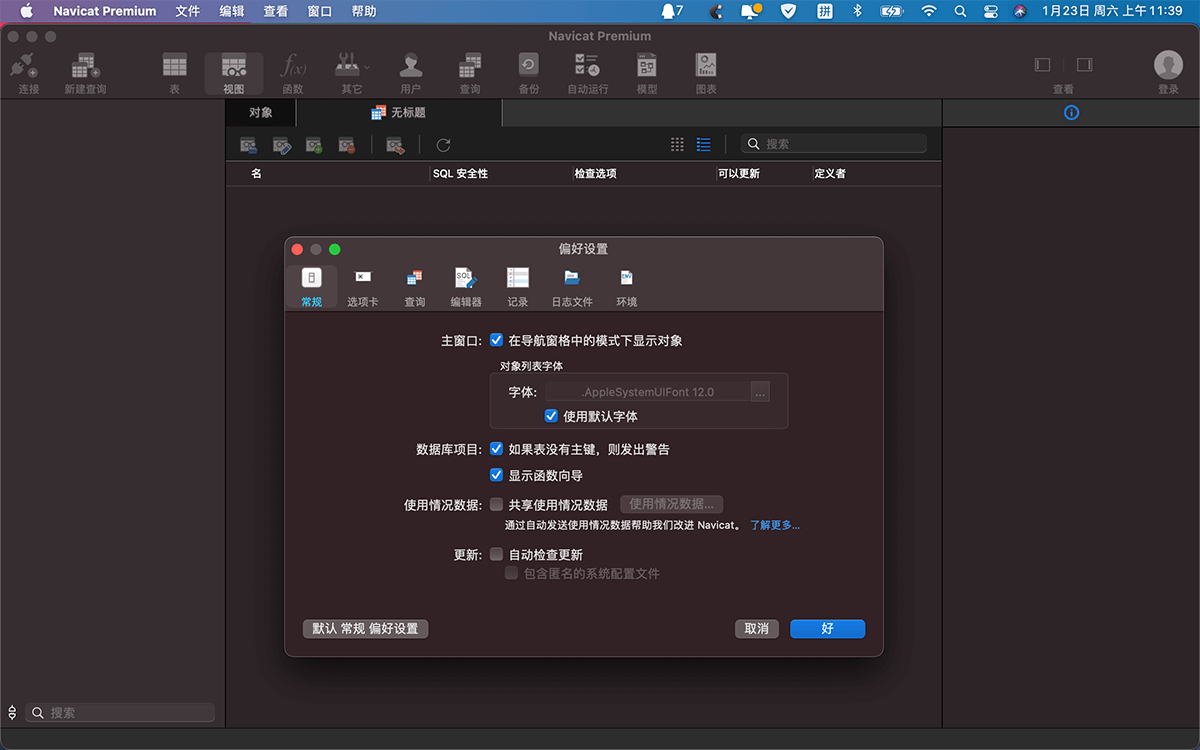Open the 选项卡 tabs preferences pane
This screenshot has width=1200, height=750.
363,286
